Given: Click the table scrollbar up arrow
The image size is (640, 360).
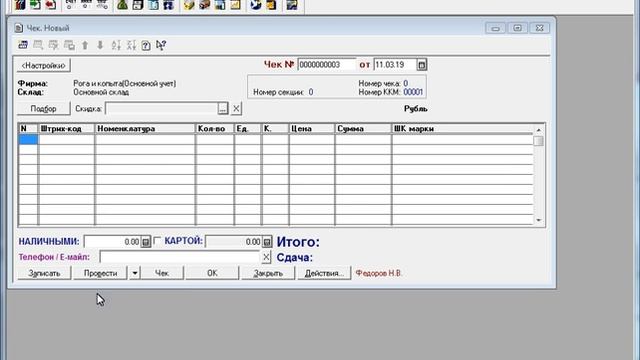Looking at the screenshot, I should (x=539, y=130).
